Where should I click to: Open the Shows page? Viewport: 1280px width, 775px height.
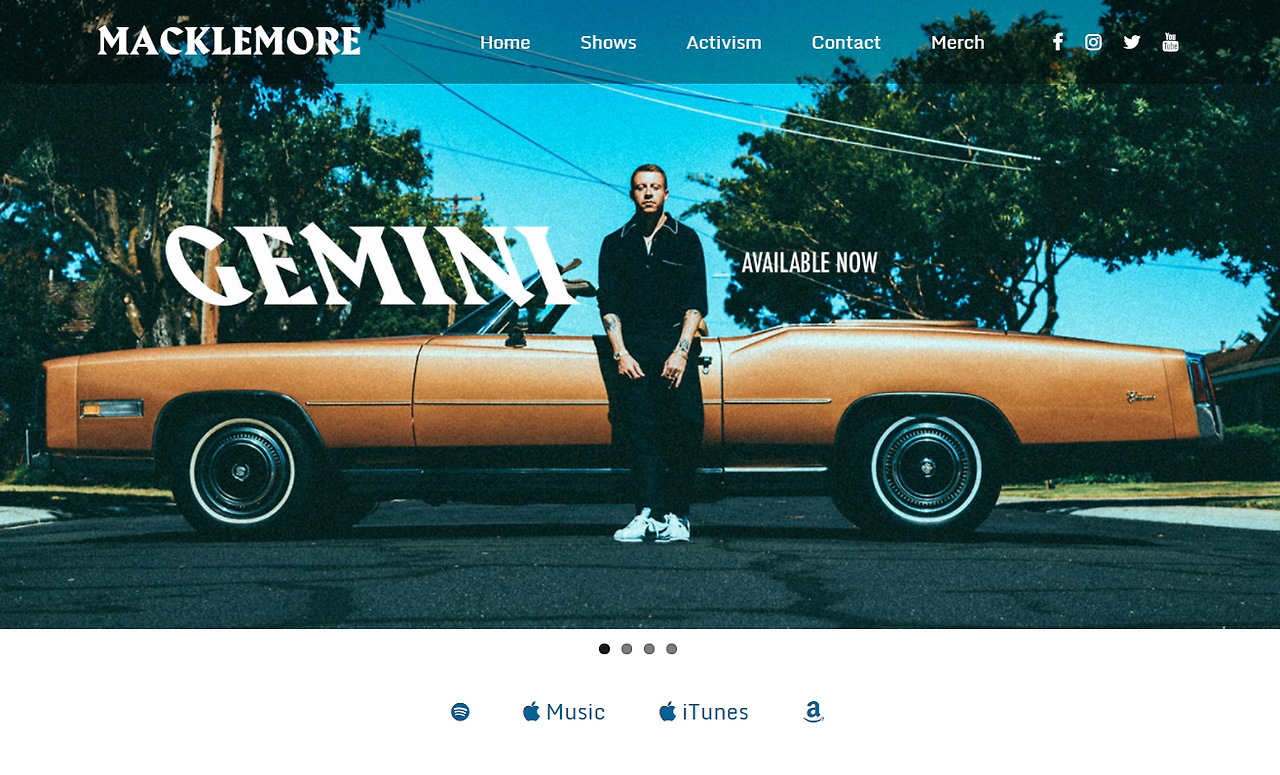click(608, 42)
